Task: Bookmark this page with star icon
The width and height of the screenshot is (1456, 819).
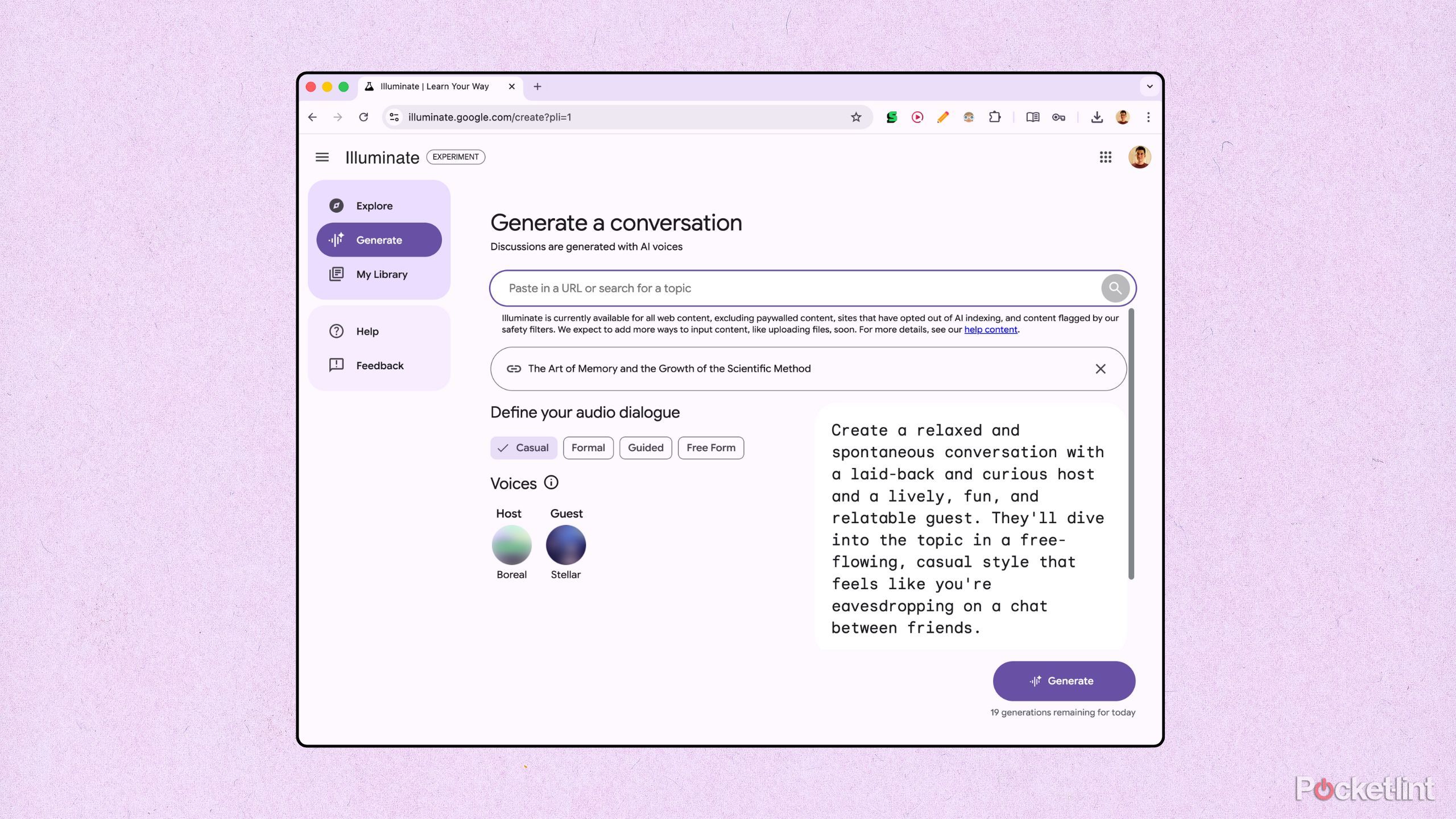Action: click(x=856, y=117)
